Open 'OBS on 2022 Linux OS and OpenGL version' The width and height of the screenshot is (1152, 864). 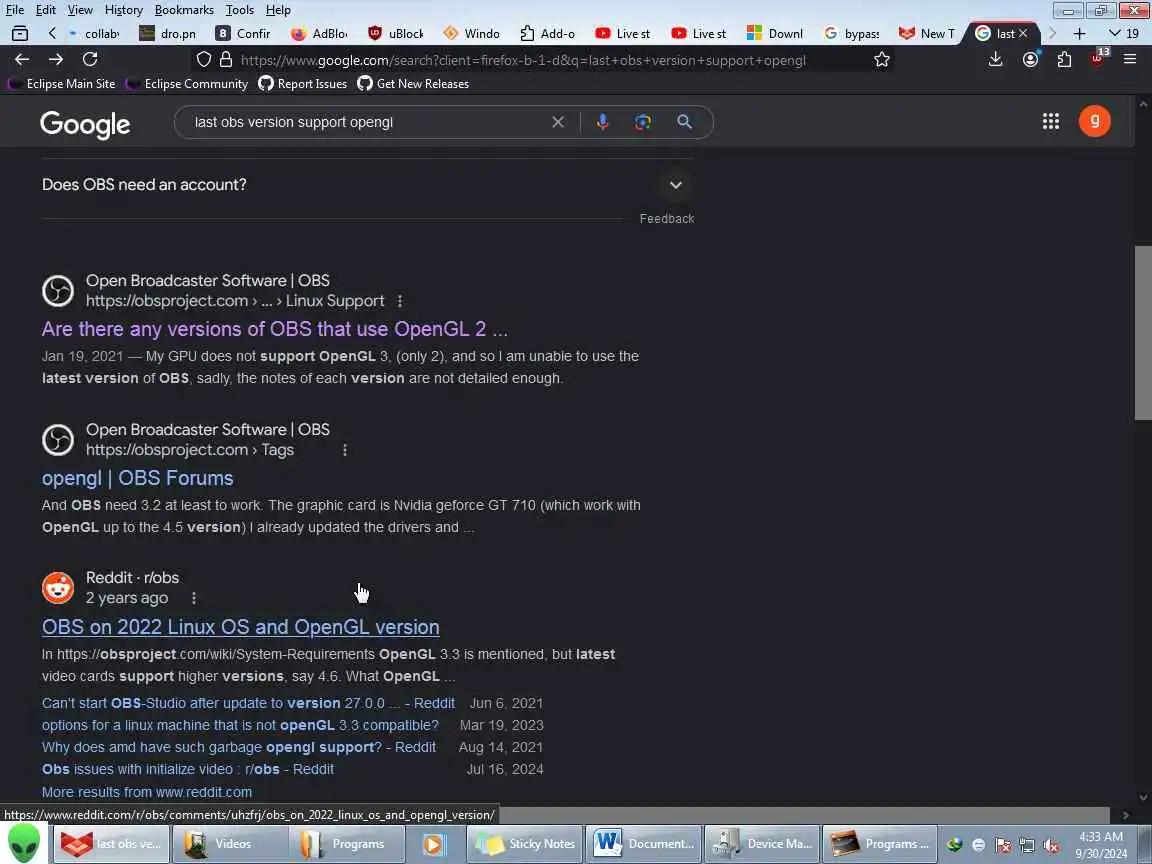click(240, 627)
